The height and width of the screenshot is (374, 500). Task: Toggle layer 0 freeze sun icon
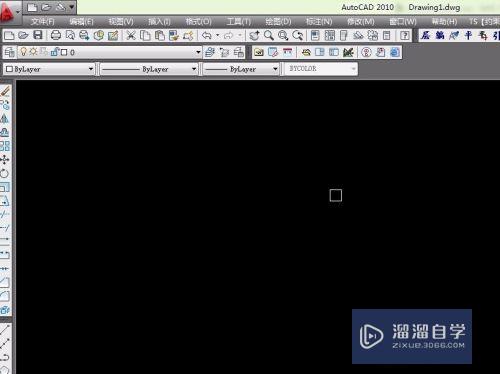point(33,52)
